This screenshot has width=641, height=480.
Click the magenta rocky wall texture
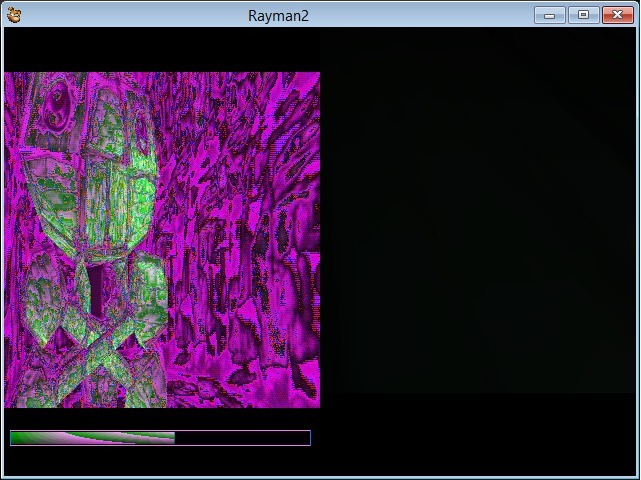(x=243, y=239)
